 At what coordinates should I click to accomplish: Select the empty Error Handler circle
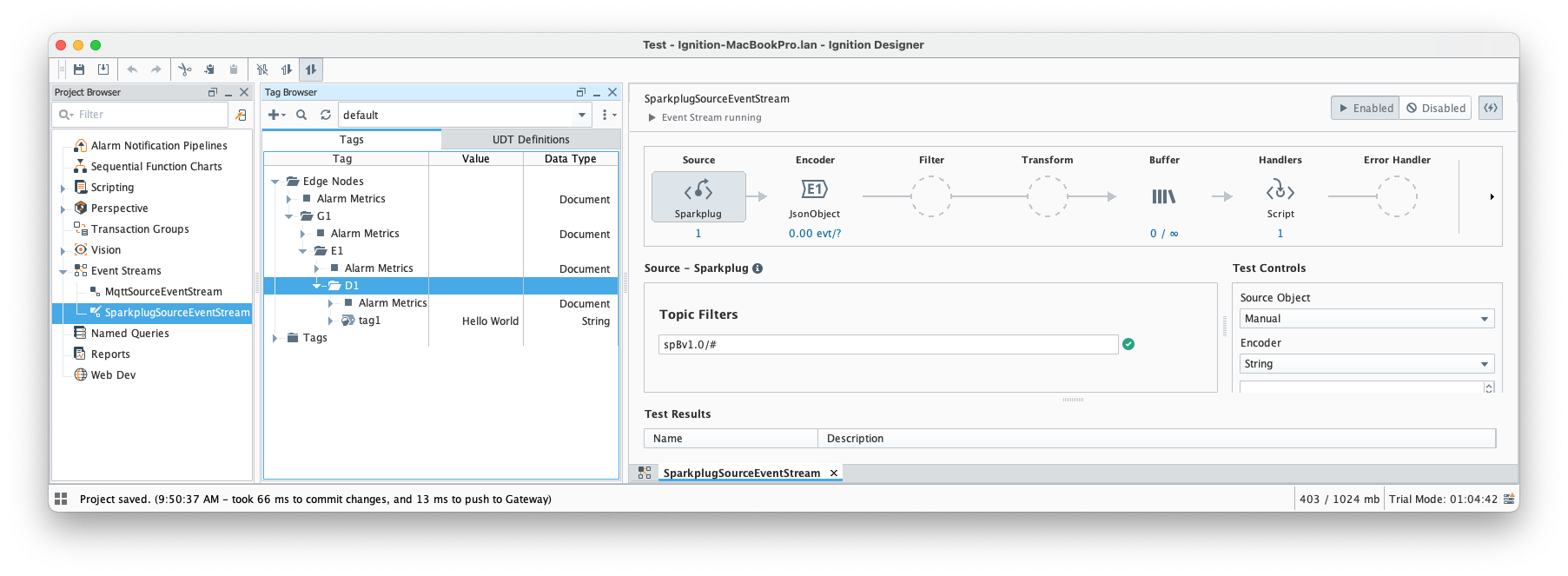[1397, 196]
